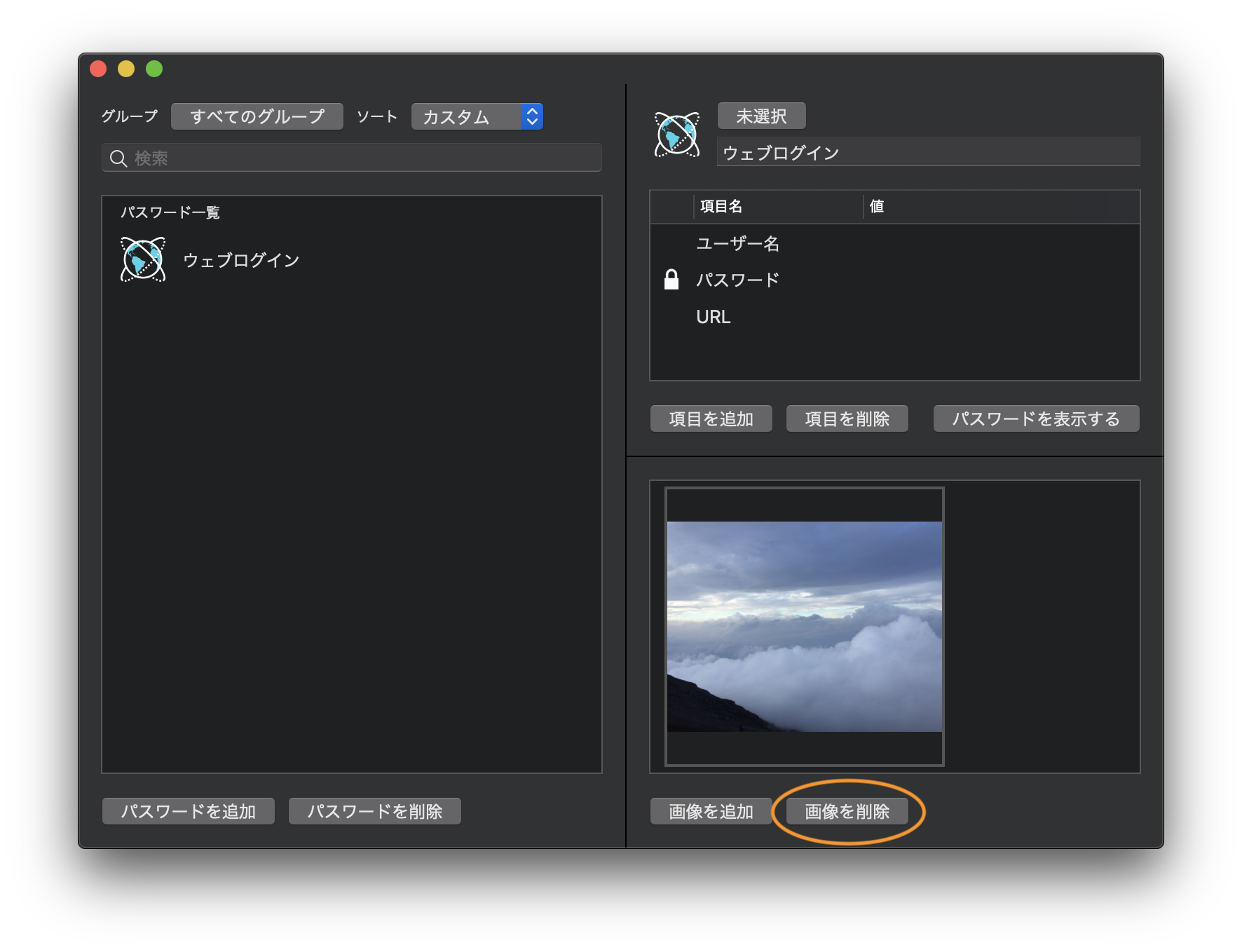Minimize window with yellow button

(126, 69)
